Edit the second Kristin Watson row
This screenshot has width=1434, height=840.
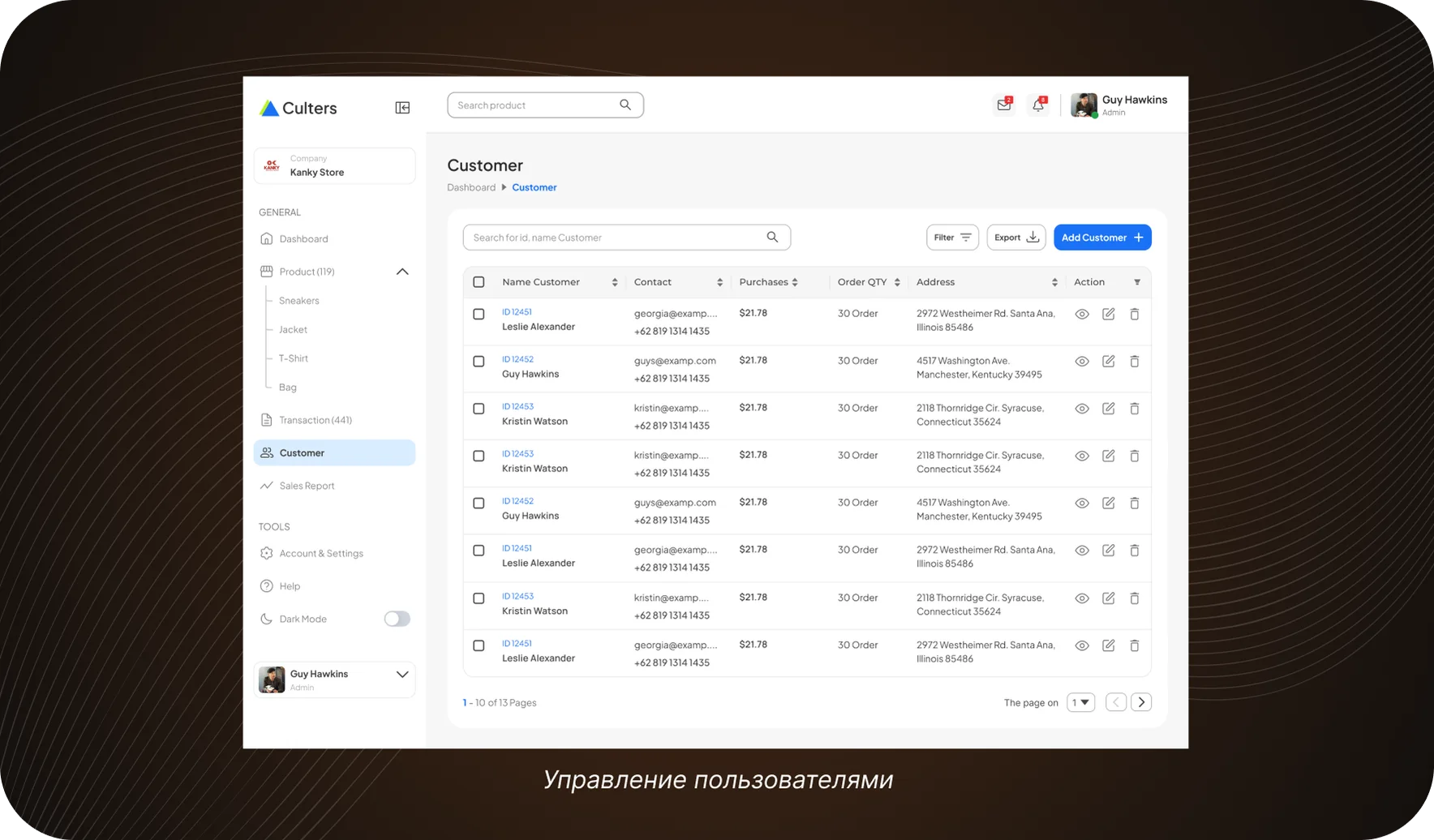(1108, 456)
